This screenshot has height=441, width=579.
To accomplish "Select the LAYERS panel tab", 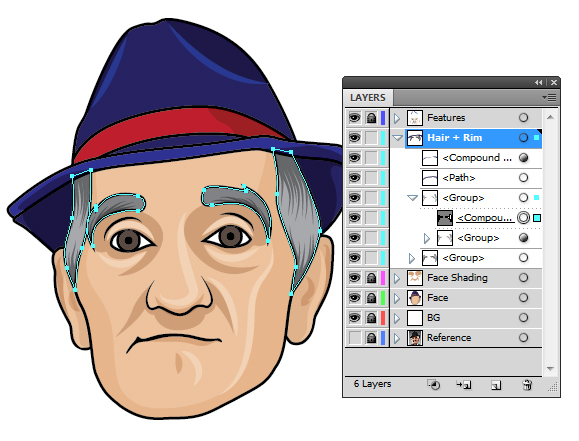I will 368,98.
